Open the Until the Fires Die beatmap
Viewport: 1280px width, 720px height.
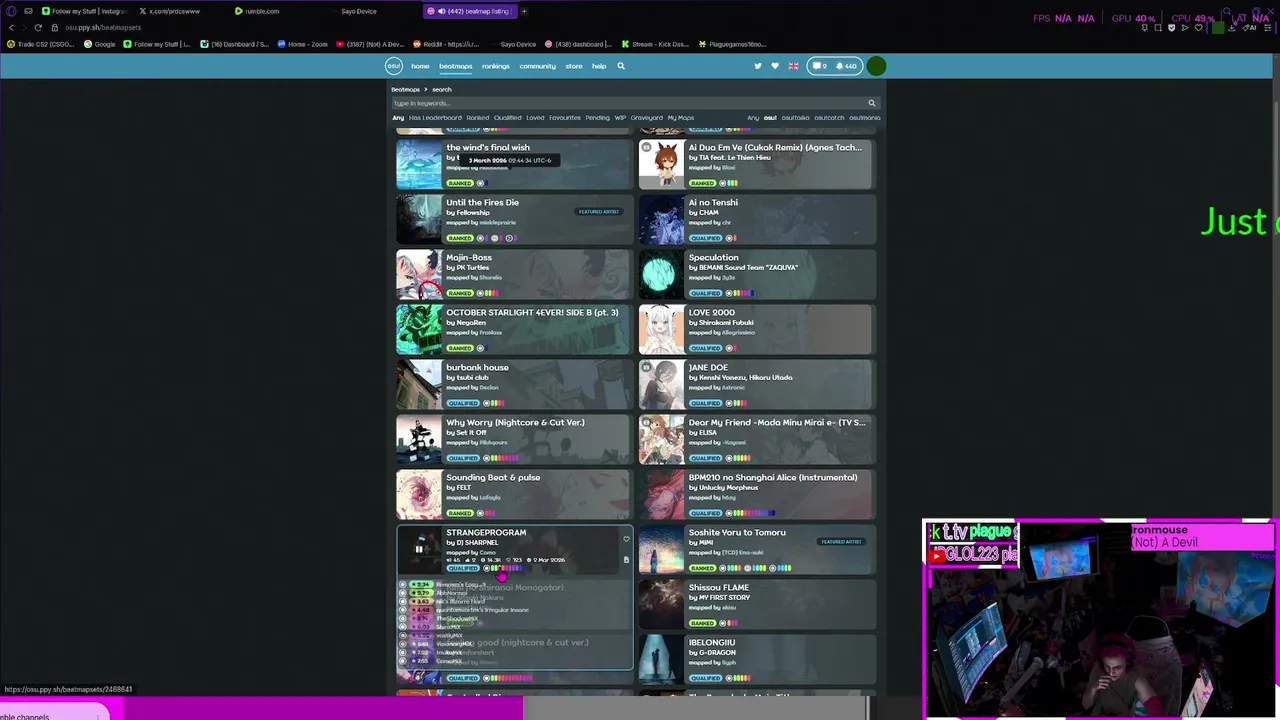(482, 202)
